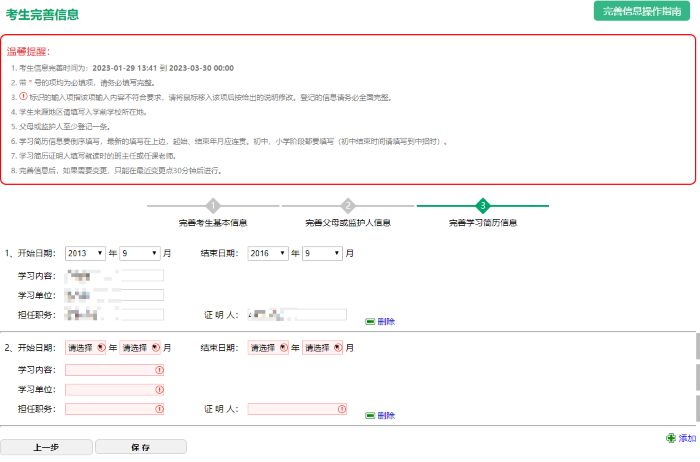
Task: Click entry 1 学习内容 input field
Action: coord(114,276)
